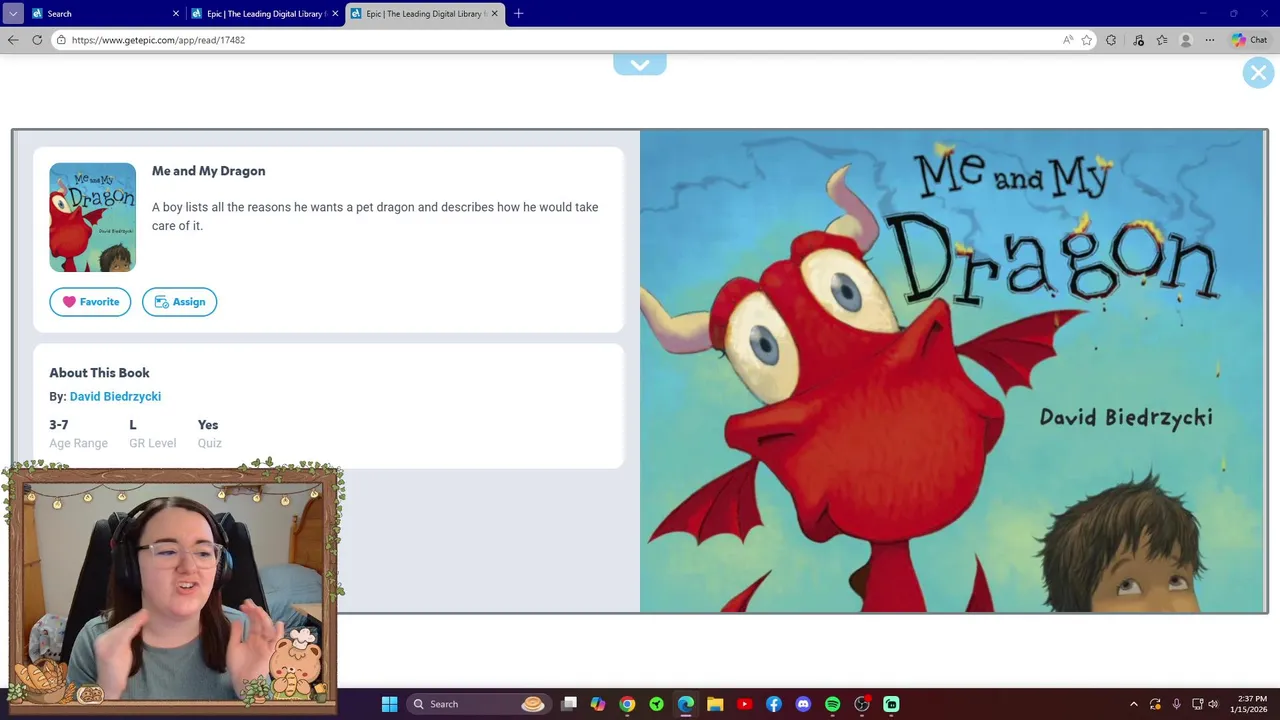Click the '3-7' age range value
The height and width of the screenshot is (720, 1280).
pos(59,425)
